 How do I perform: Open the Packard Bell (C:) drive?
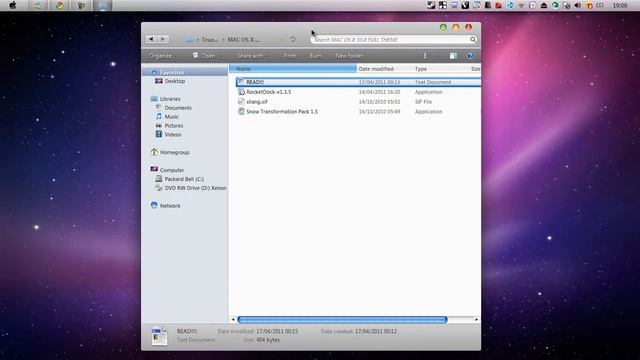click(x=184, y=179)
